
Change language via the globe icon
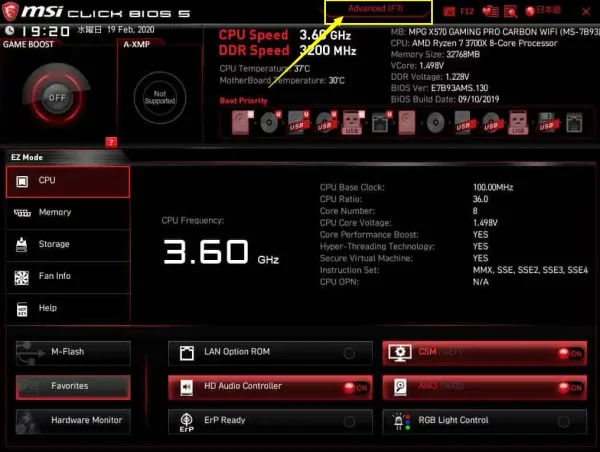(530, 11)
